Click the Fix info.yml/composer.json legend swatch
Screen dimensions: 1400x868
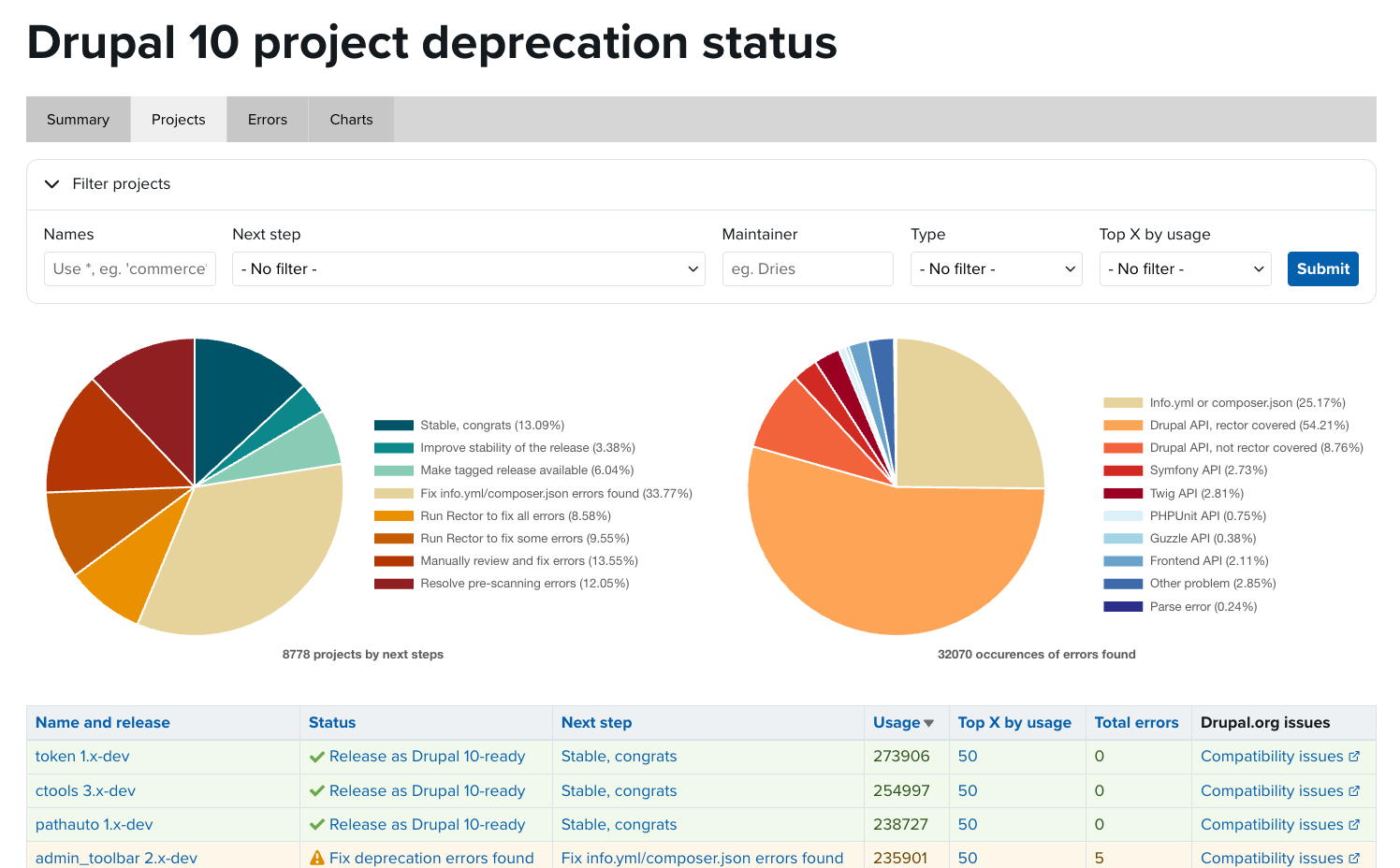394,494
